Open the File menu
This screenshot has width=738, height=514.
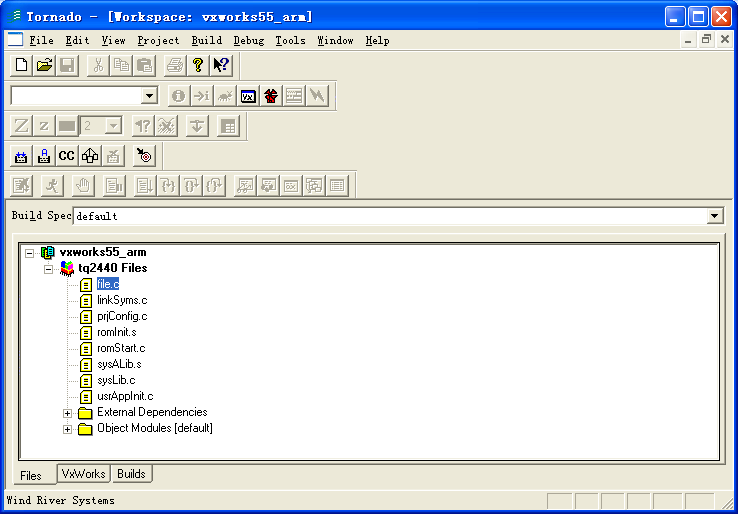coord(41,41)
